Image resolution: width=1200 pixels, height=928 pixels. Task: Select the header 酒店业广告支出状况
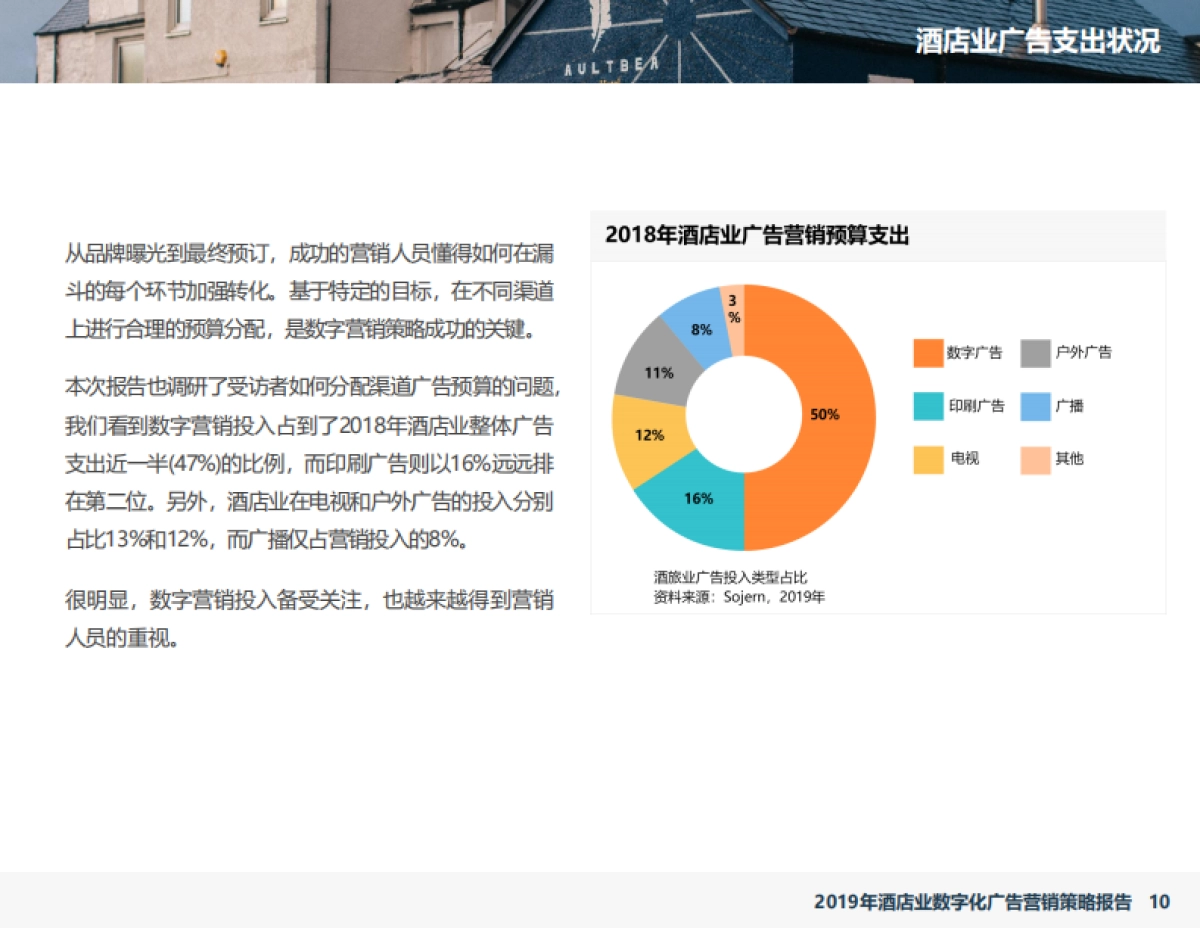[x=1038, y=40]
